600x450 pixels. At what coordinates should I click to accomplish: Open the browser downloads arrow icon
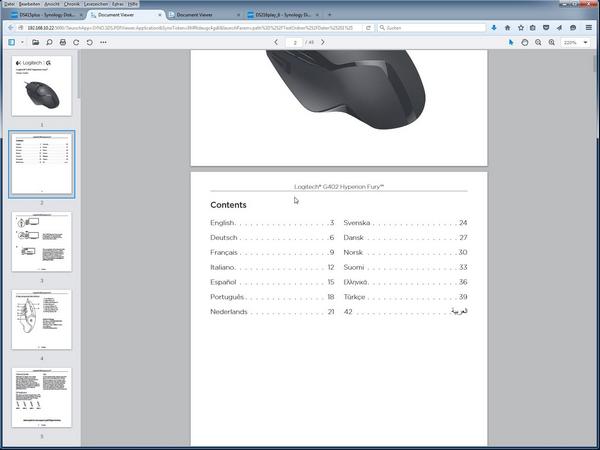[494, 28]
